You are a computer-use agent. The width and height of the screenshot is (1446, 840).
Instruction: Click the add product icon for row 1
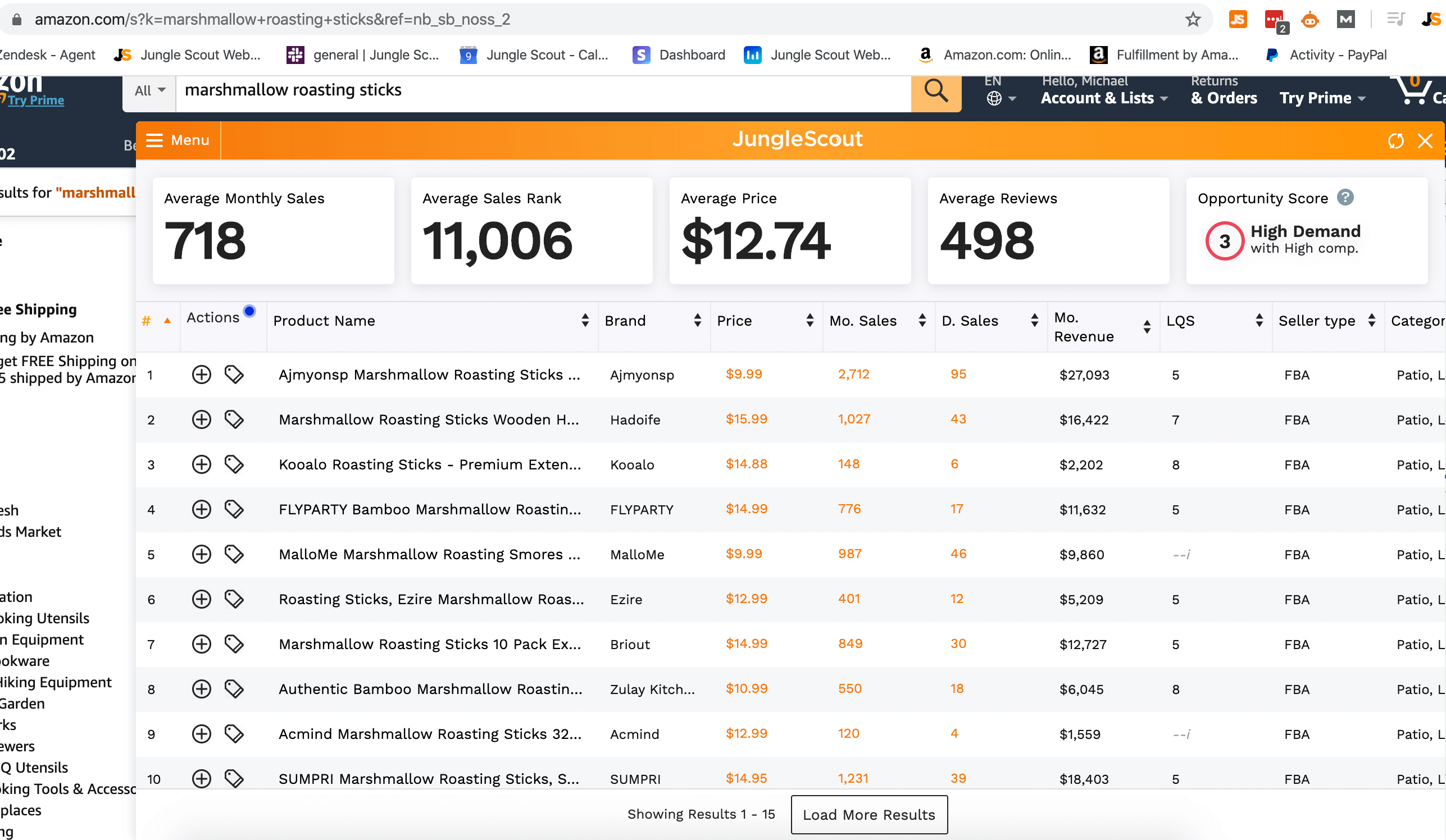coord(202,374)
